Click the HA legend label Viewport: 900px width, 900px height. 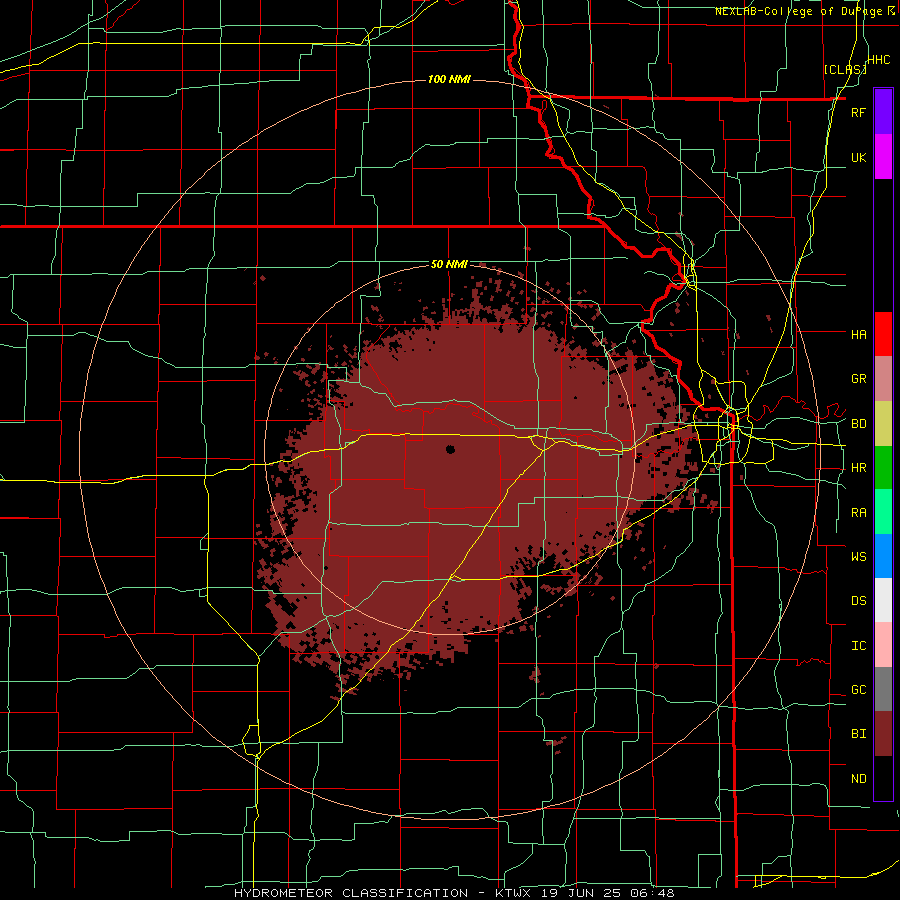coord(858,334)
